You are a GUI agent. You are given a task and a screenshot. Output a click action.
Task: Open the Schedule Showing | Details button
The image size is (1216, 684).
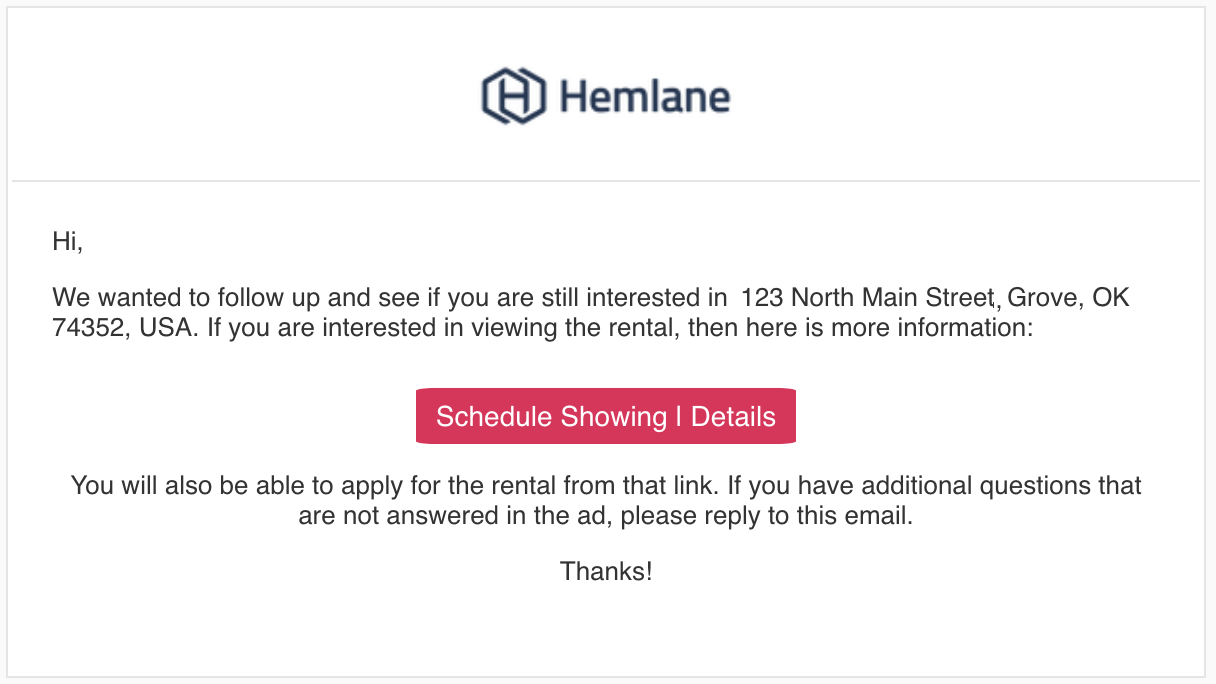tap(606, 416)
